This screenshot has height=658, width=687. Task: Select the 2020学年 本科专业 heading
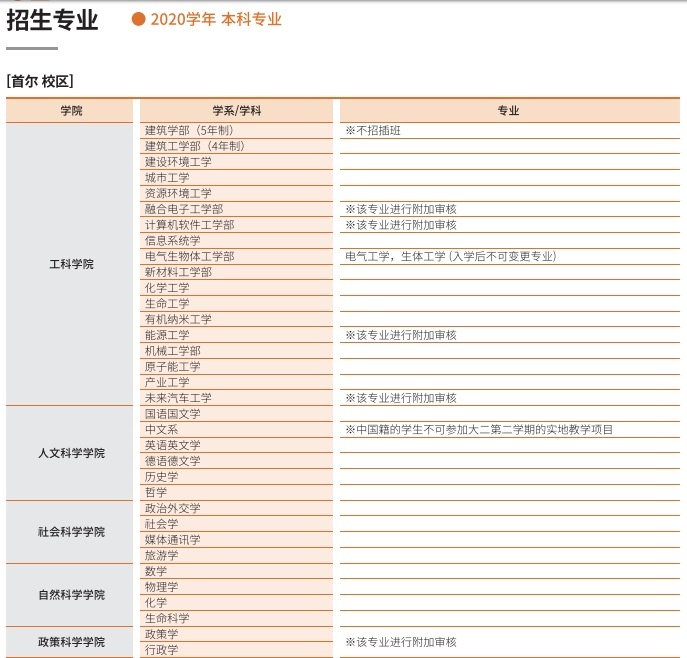click(215, 20)
